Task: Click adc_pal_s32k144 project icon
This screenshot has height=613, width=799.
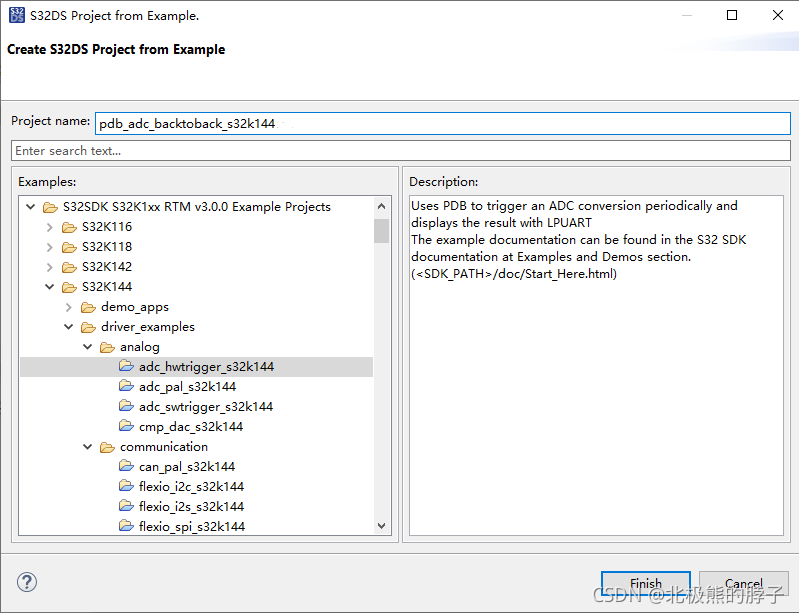Action: [x=126, y=386]
